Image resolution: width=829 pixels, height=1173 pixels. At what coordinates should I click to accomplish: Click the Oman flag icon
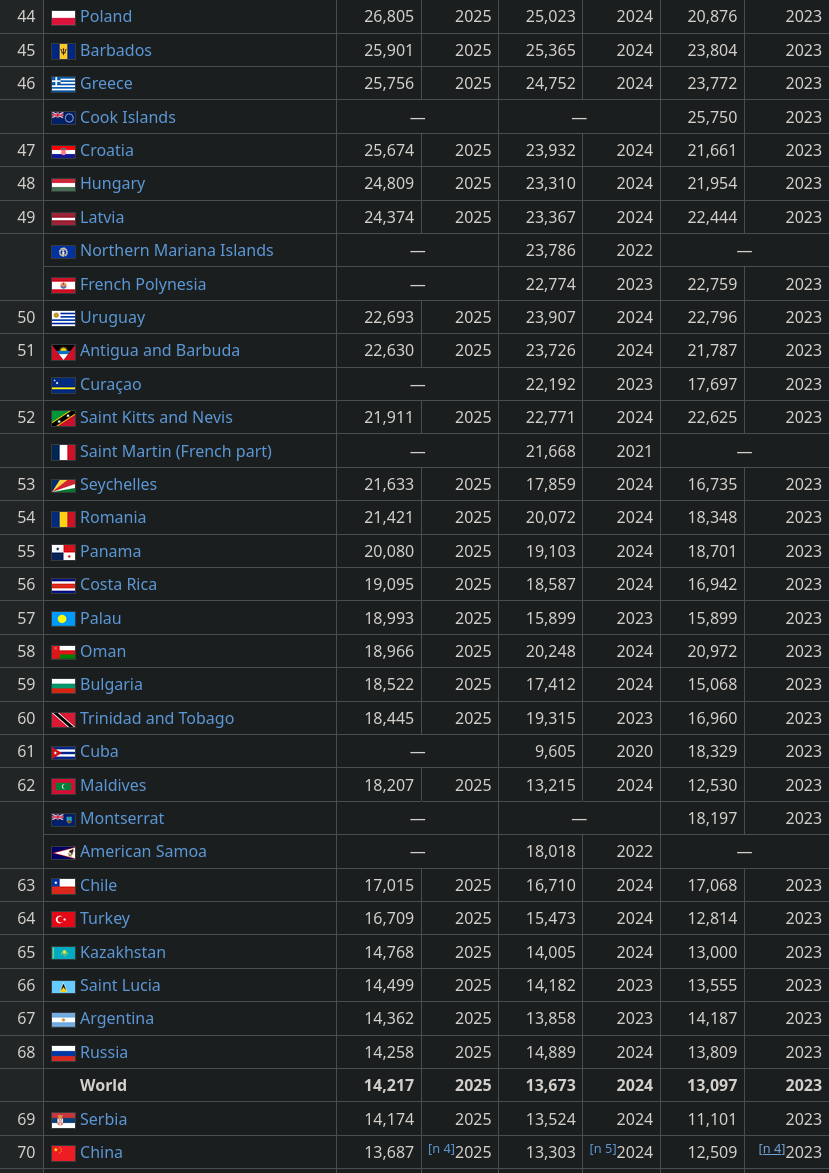coord(63,652)
